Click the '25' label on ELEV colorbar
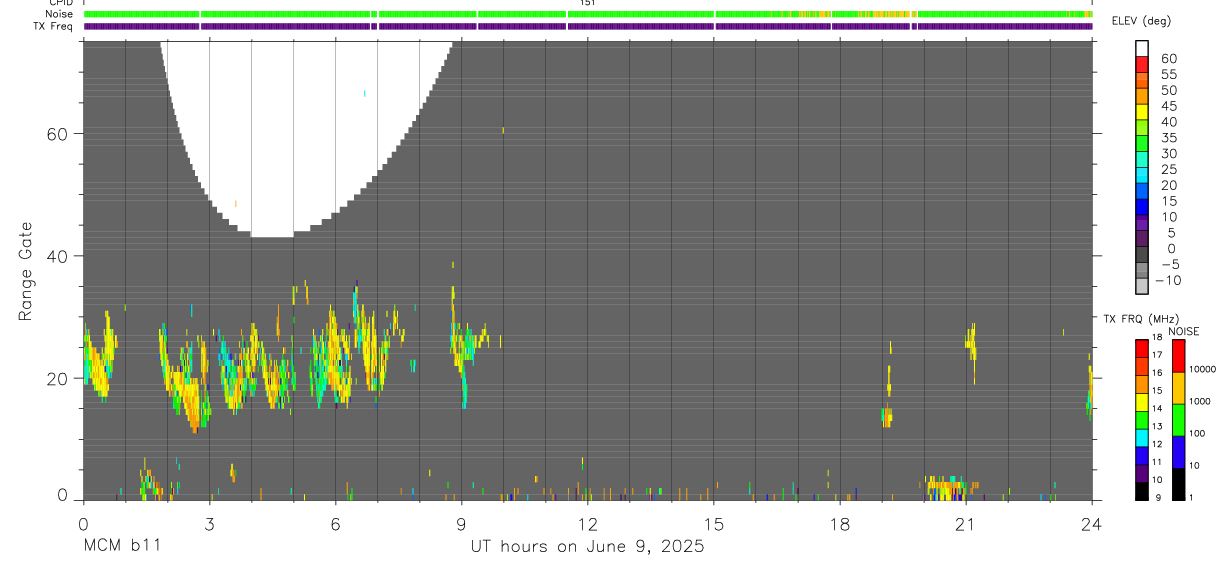Image resolution: width=1228 pixels, height=567 pixels. click(x=1167, y=169)
